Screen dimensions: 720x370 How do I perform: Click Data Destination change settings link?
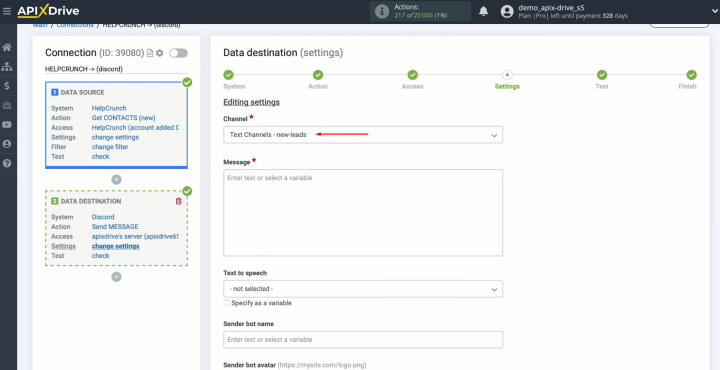[x=116, y=246]
